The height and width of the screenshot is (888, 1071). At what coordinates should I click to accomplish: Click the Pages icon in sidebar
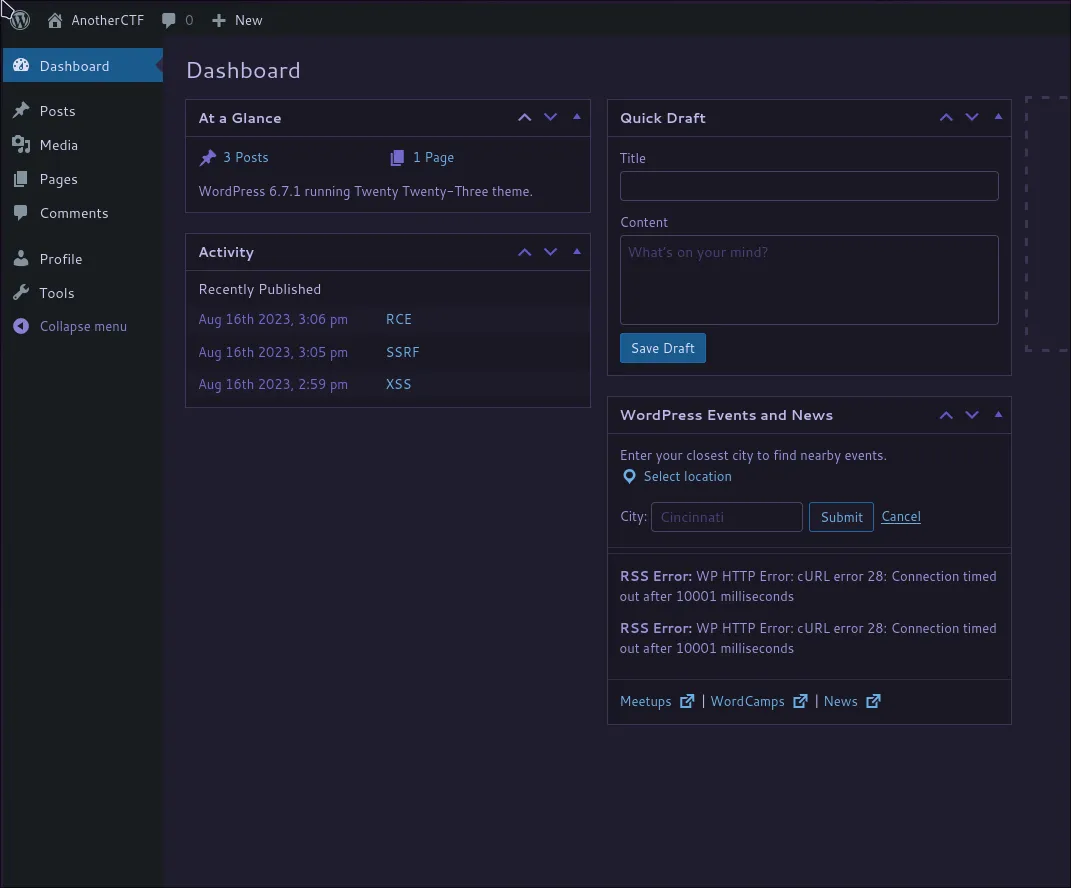pyautogui.click(x=21, y=179)
